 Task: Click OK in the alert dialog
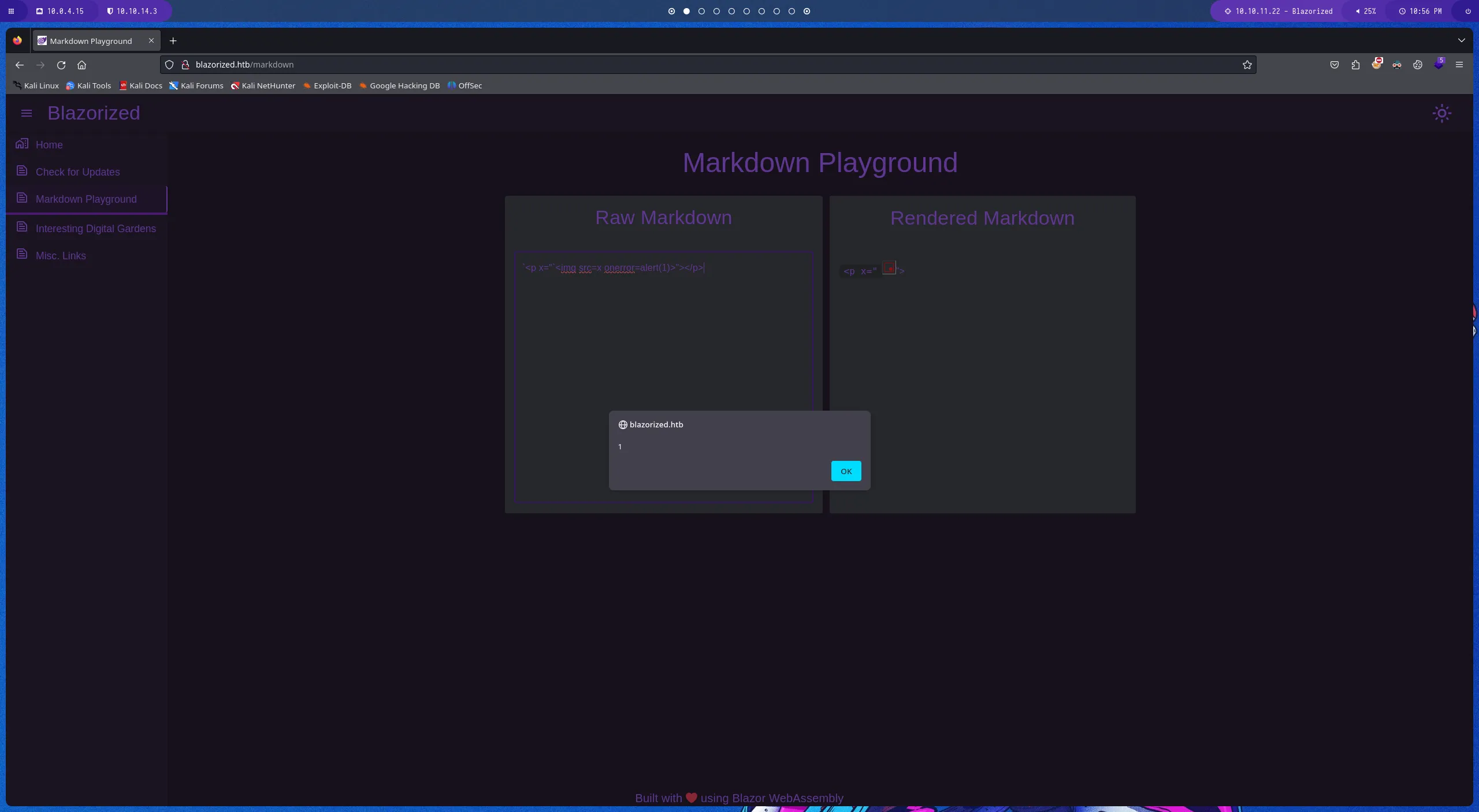(846, 471)
